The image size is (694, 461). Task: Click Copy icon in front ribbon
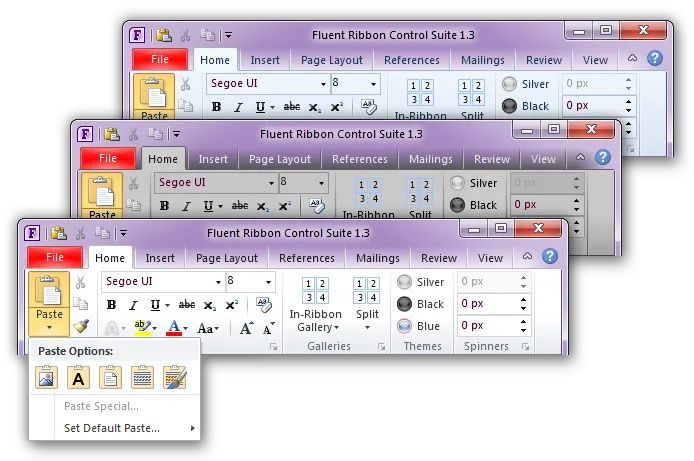click(x=81, y=303)
